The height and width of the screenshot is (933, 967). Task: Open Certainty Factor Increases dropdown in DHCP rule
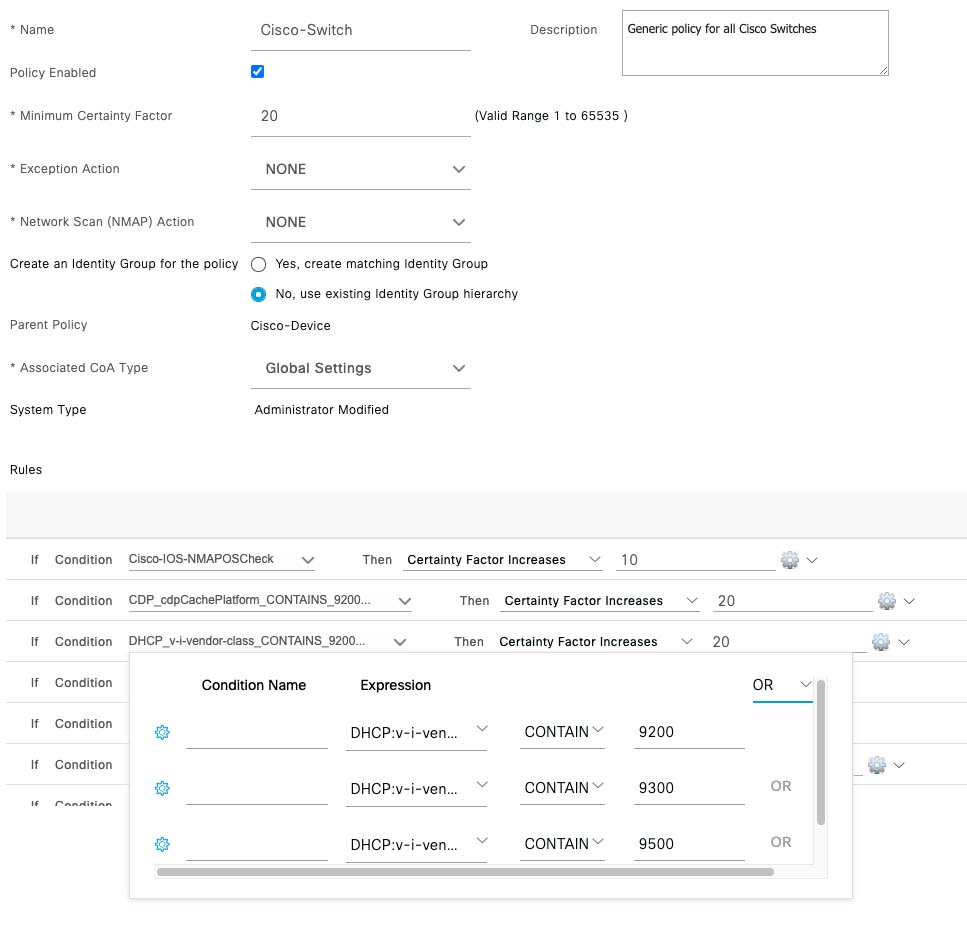(x=595, y=642)
